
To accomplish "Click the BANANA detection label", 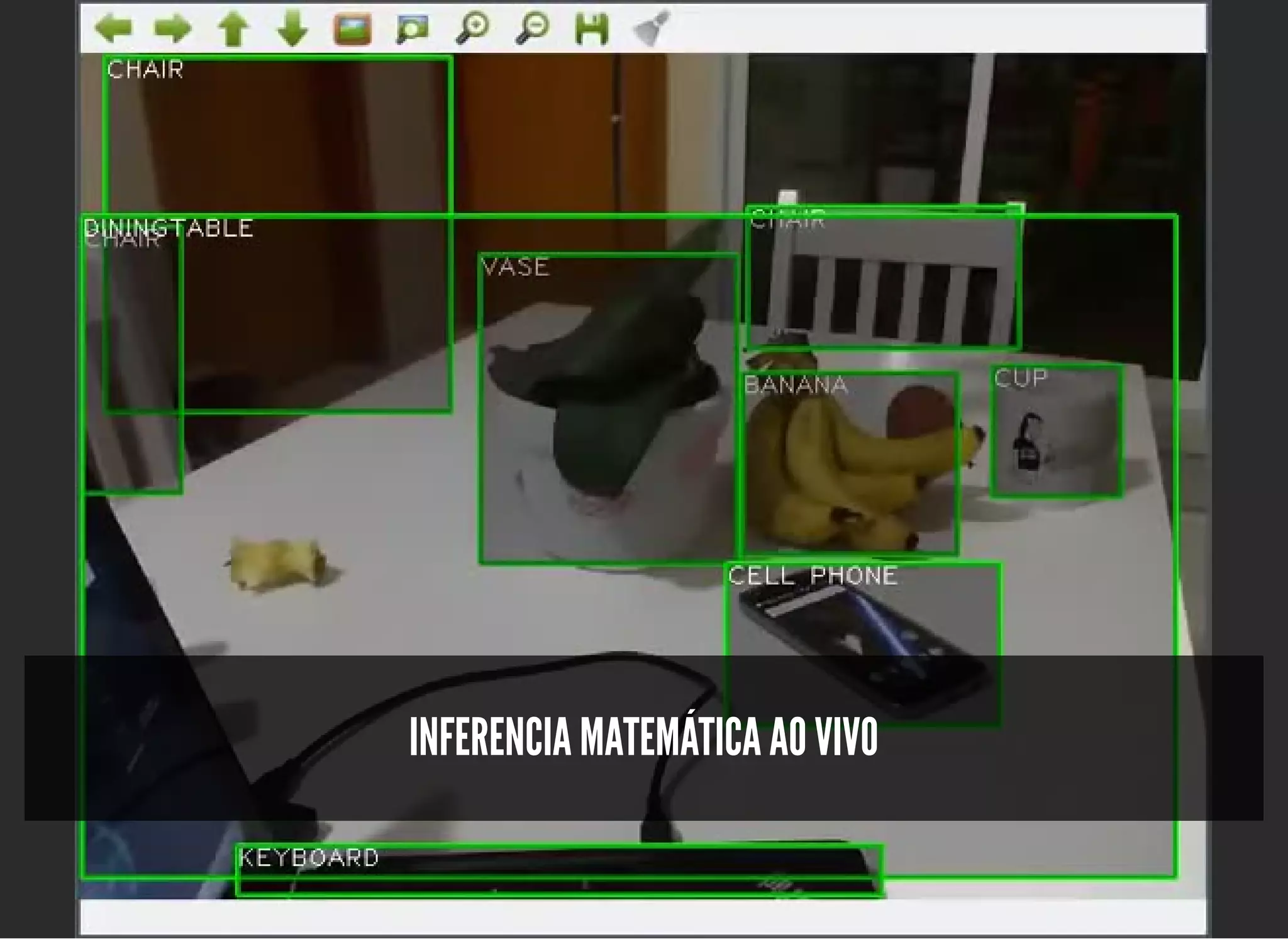I will click(x=796, y=385).
